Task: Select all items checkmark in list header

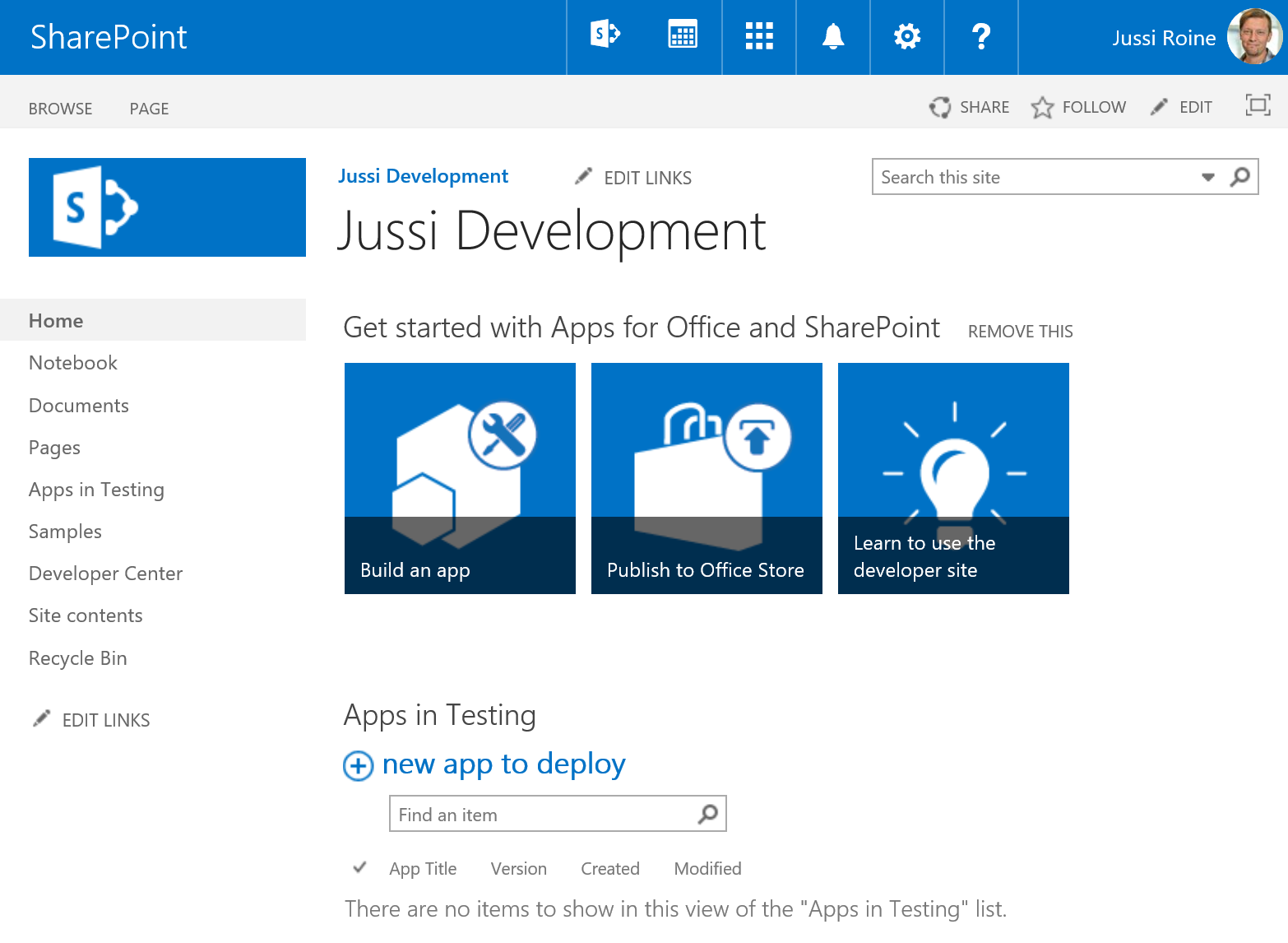Action: [x=359, y=867]
